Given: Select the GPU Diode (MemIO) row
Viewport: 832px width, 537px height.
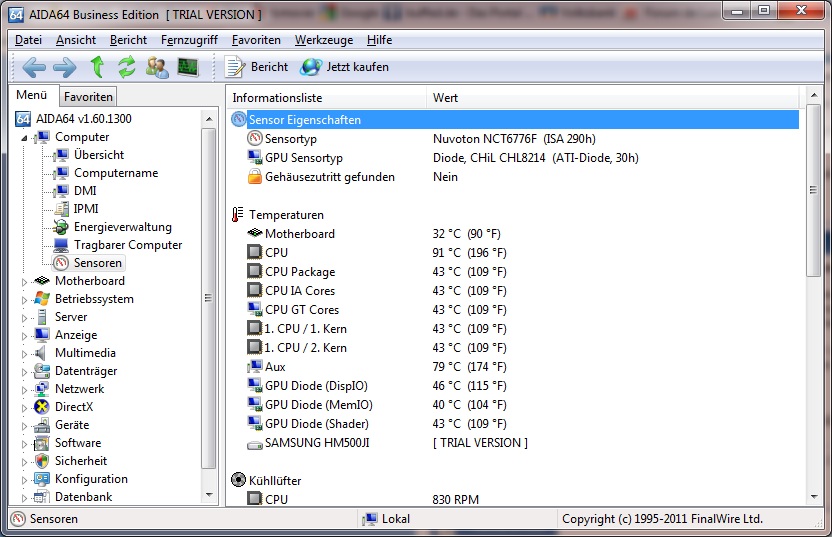Looking at the screenshot, I should click(514, 405).
